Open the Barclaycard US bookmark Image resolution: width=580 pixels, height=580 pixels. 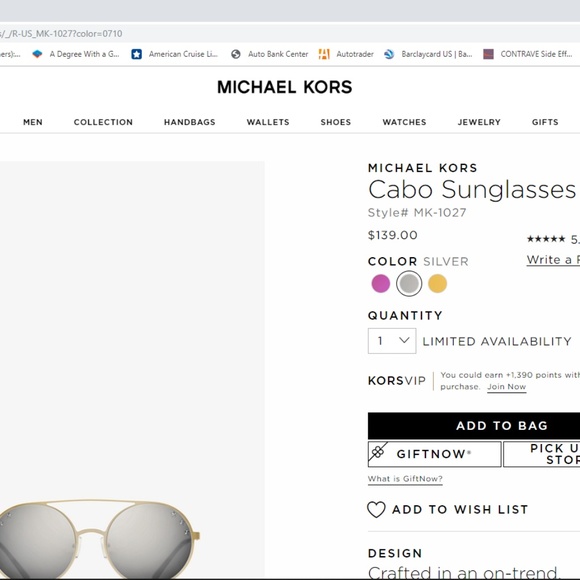point(428,54)
